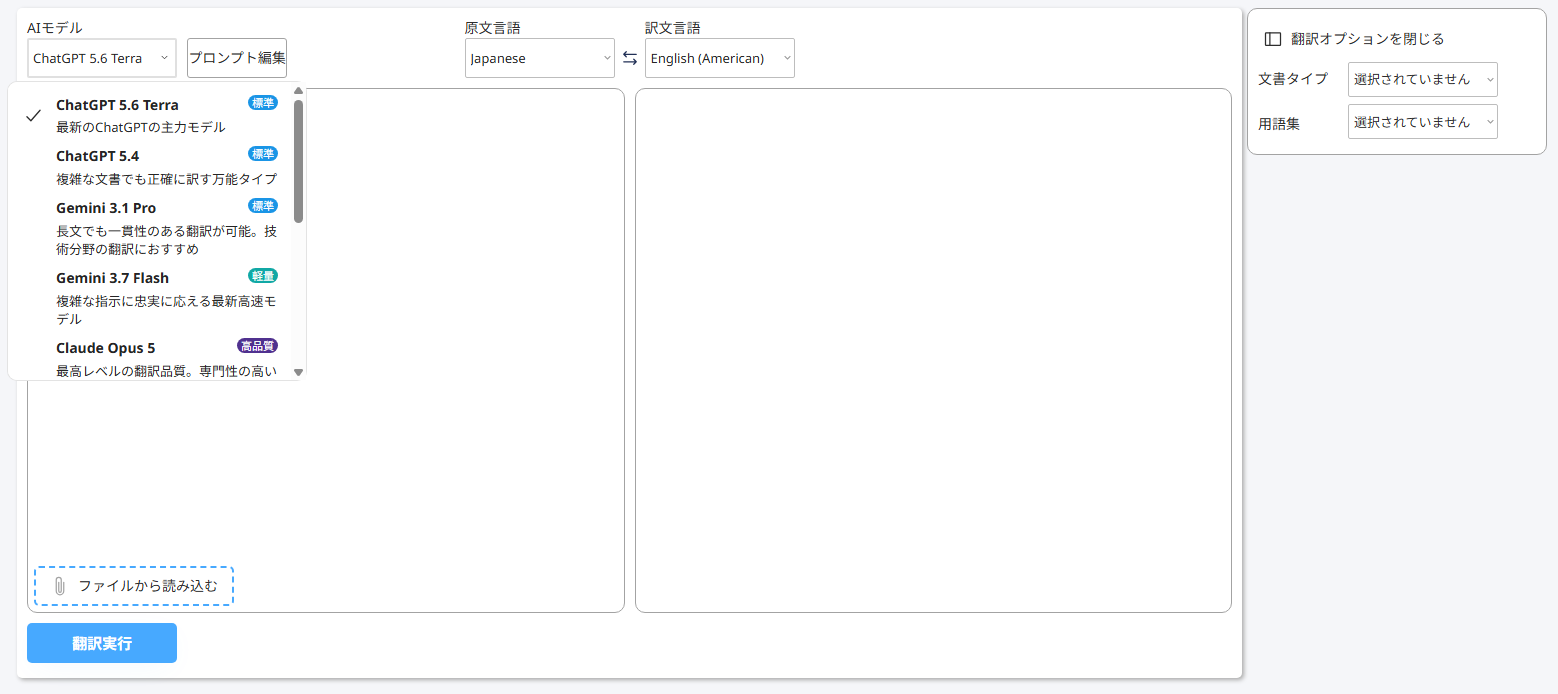Choose Claude Opus 5 model
The image size is (1558, 694).
coord(150,357)
